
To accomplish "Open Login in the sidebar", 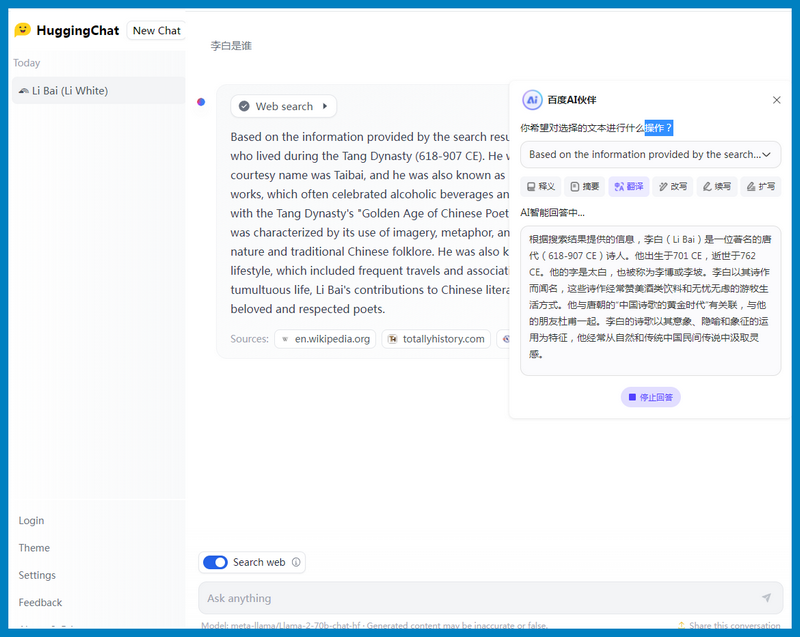I will coord(31,521).
